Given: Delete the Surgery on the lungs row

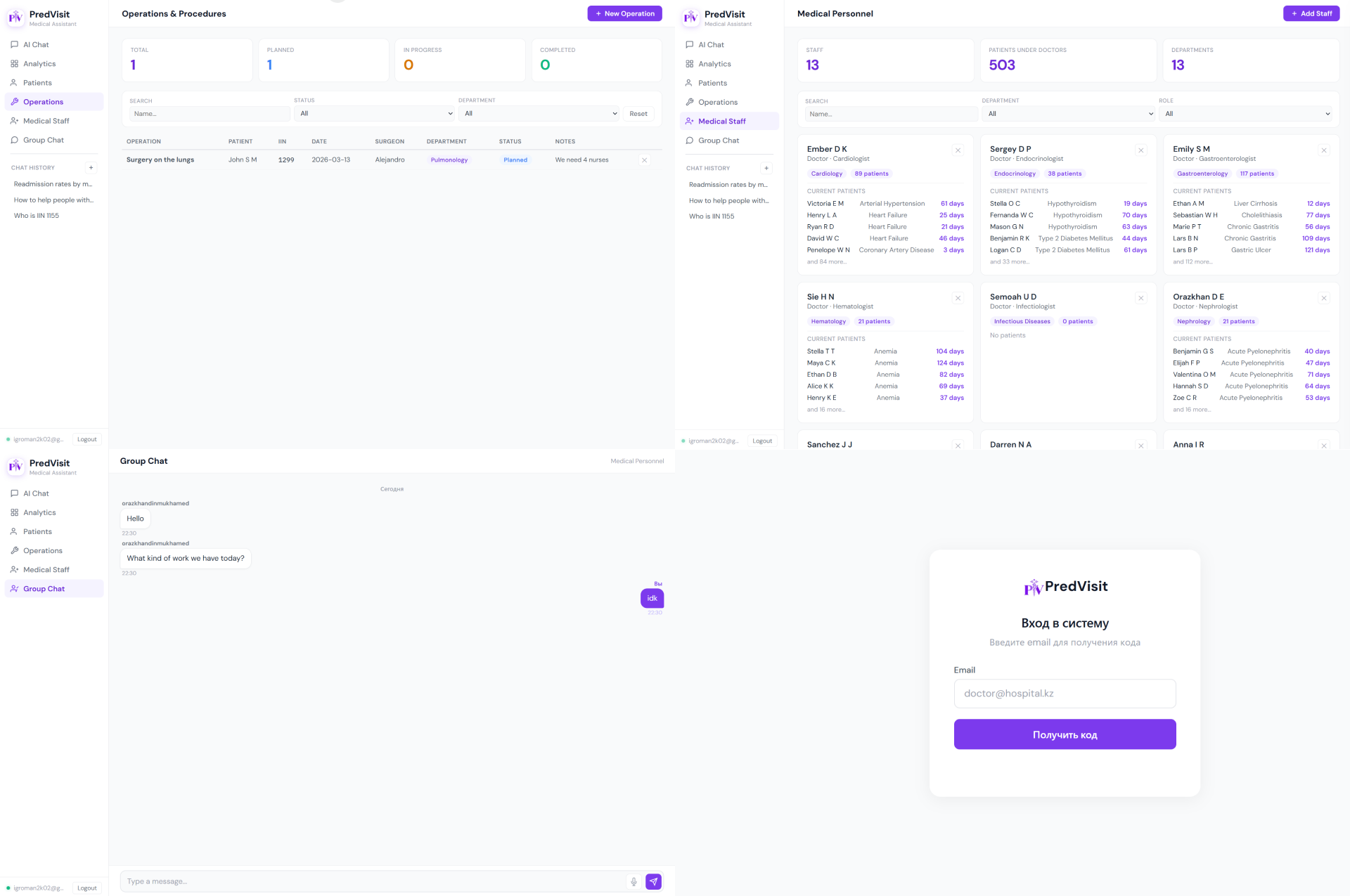Looking at the screenshot, I should 644,160.
